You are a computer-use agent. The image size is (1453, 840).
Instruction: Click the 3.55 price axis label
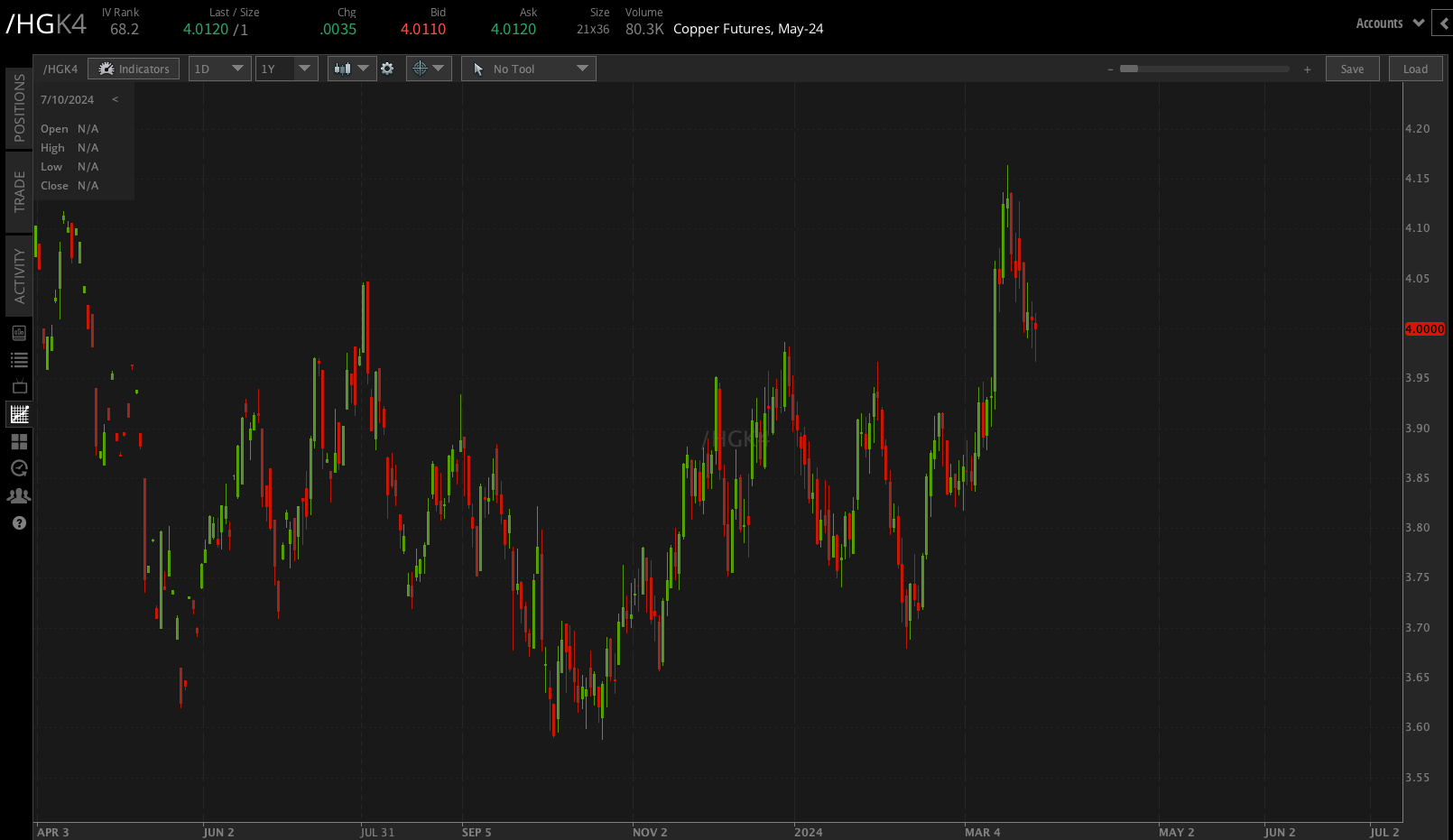pyautogui.click(x=1418, y=778)
